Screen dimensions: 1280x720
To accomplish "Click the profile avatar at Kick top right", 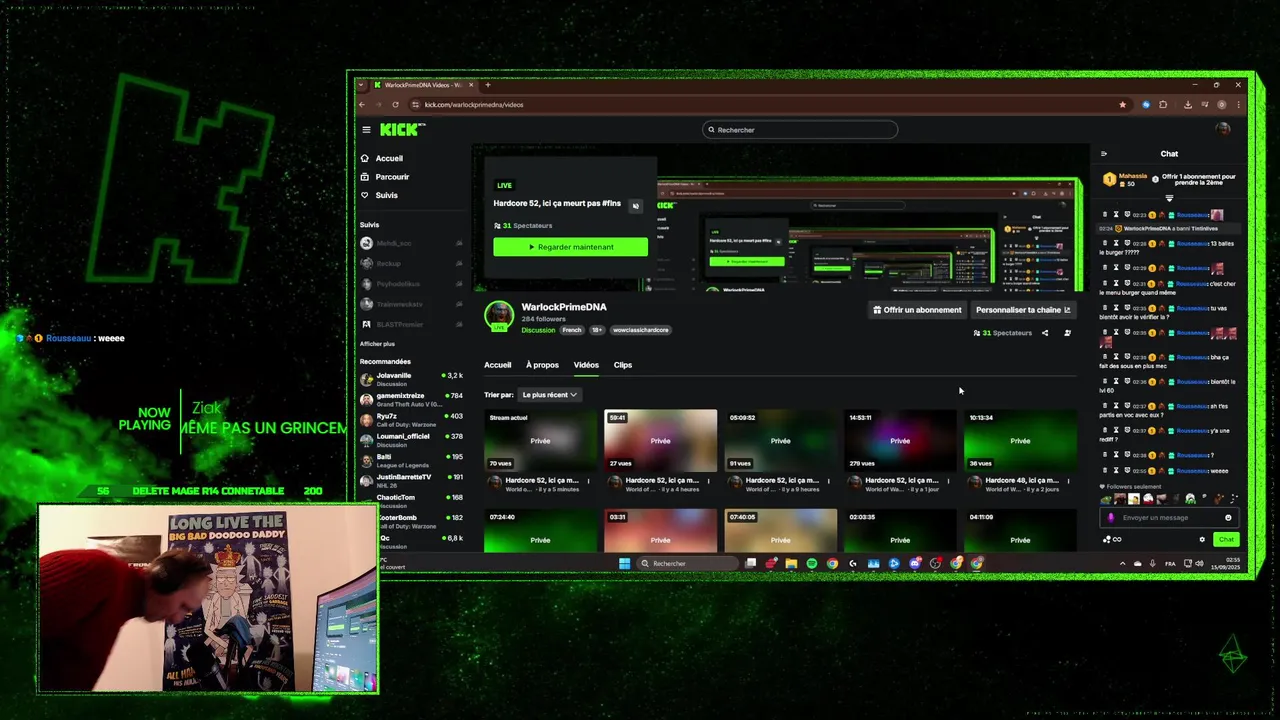I will [x=1222, y=129].
